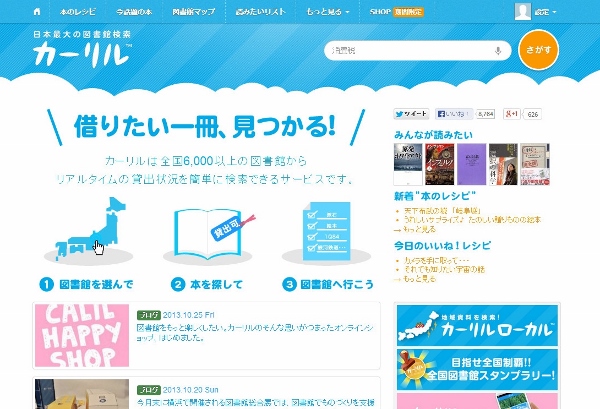600x409 pixels.
Task: Open recipe link うれしいサプライズ
Action: coord(473,220)
